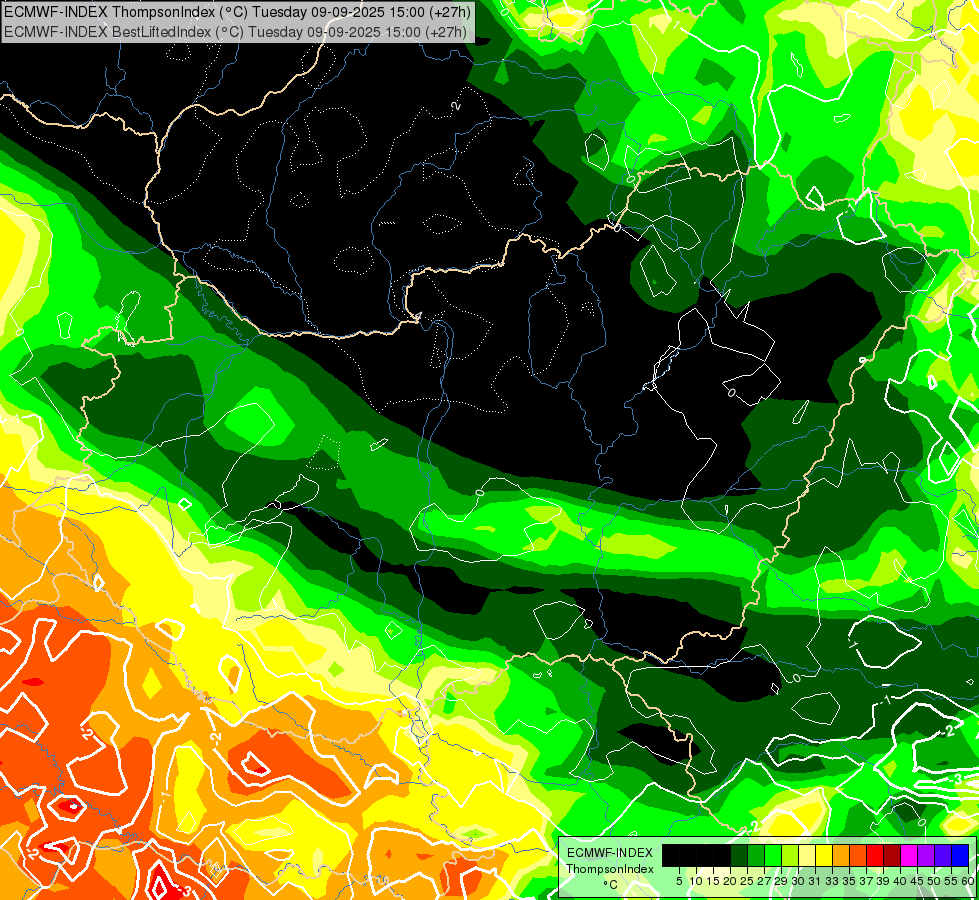Select the medium green 25–27 legend swatch
Screen dimensions: 979x900
coord(756,855)
